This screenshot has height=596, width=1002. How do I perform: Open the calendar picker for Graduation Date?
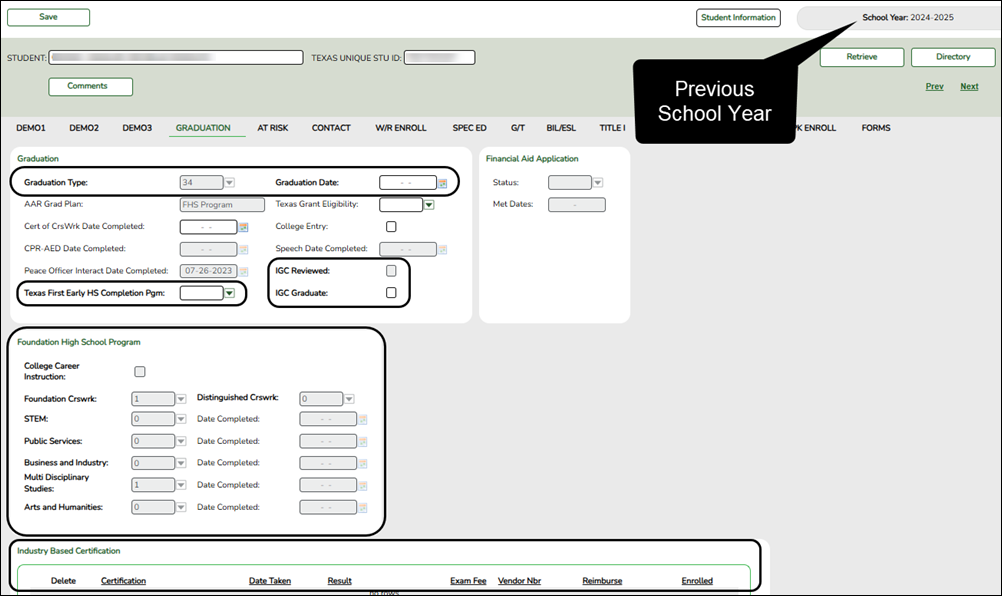coord(443,183)
